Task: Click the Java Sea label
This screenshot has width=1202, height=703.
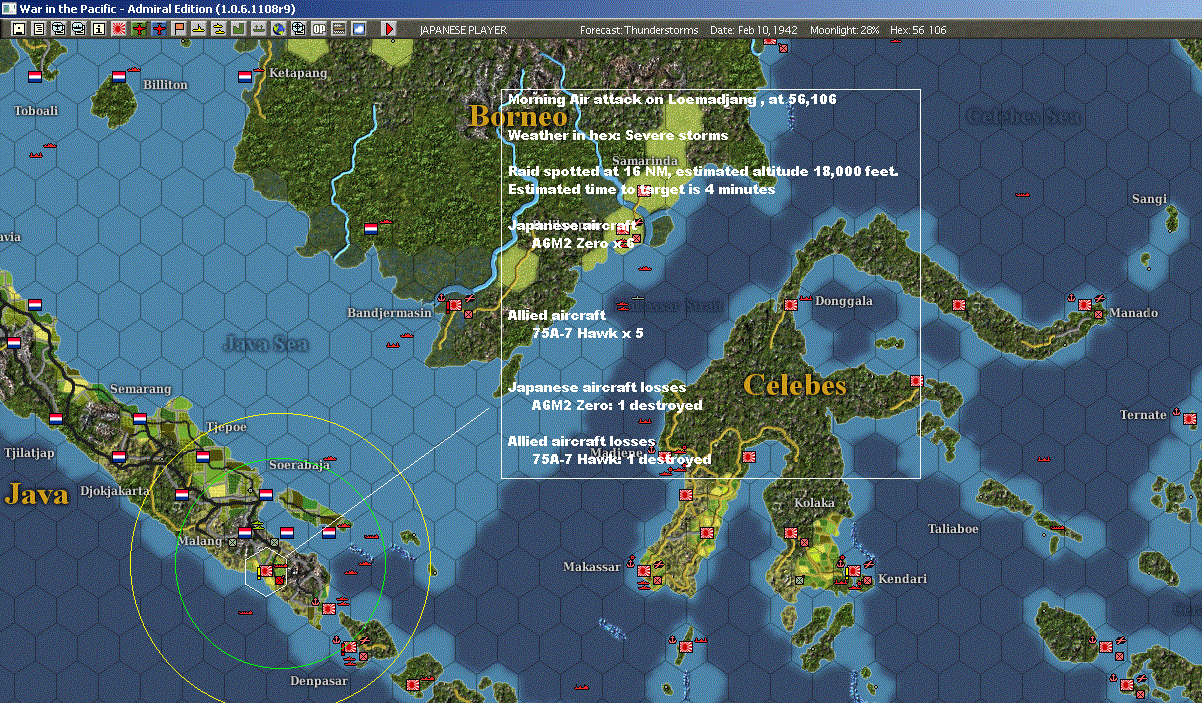Action: pyautogui.click(x=265, y=343)
